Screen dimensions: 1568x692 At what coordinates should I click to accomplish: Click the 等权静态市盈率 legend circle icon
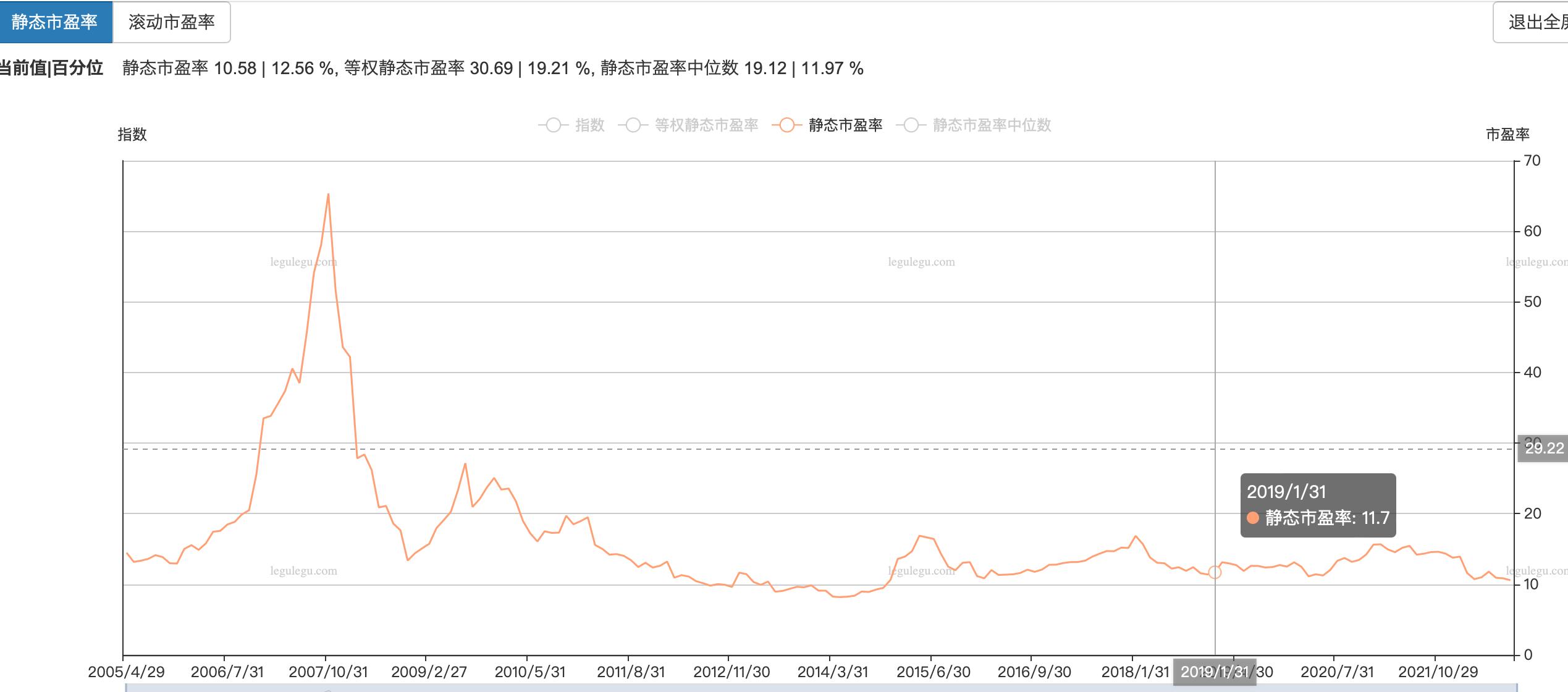633,125
